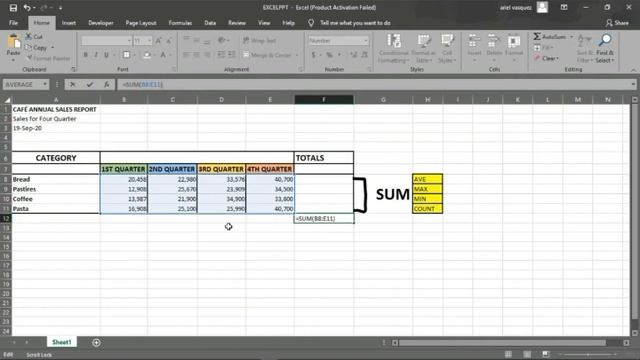
Task: Toggle Wrap Text
Action: coord(260,40)
